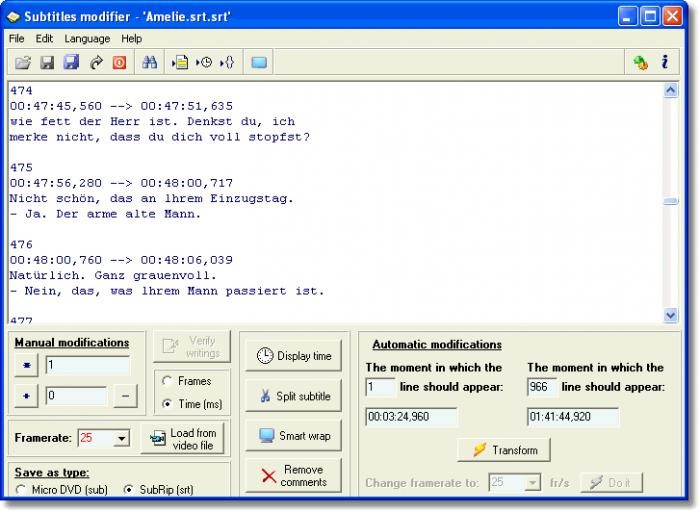Image resolution: width=700 pixels, height=512 pixels.
Task: Click the line 'Nicht schön, das an Ihrem Einzugstag.'
Action: point(151,199)
